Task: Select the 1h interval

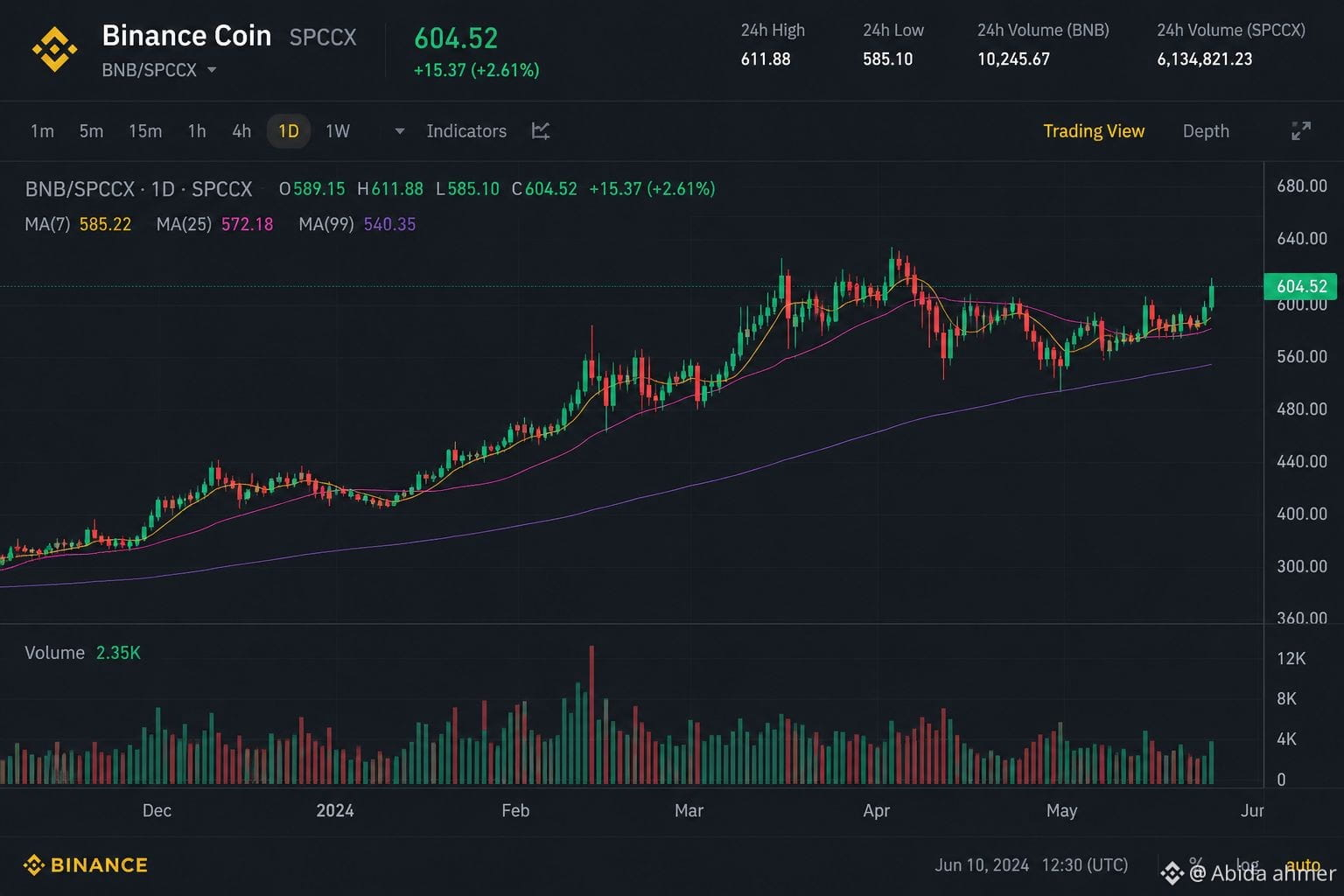Action: pos(197,131)
